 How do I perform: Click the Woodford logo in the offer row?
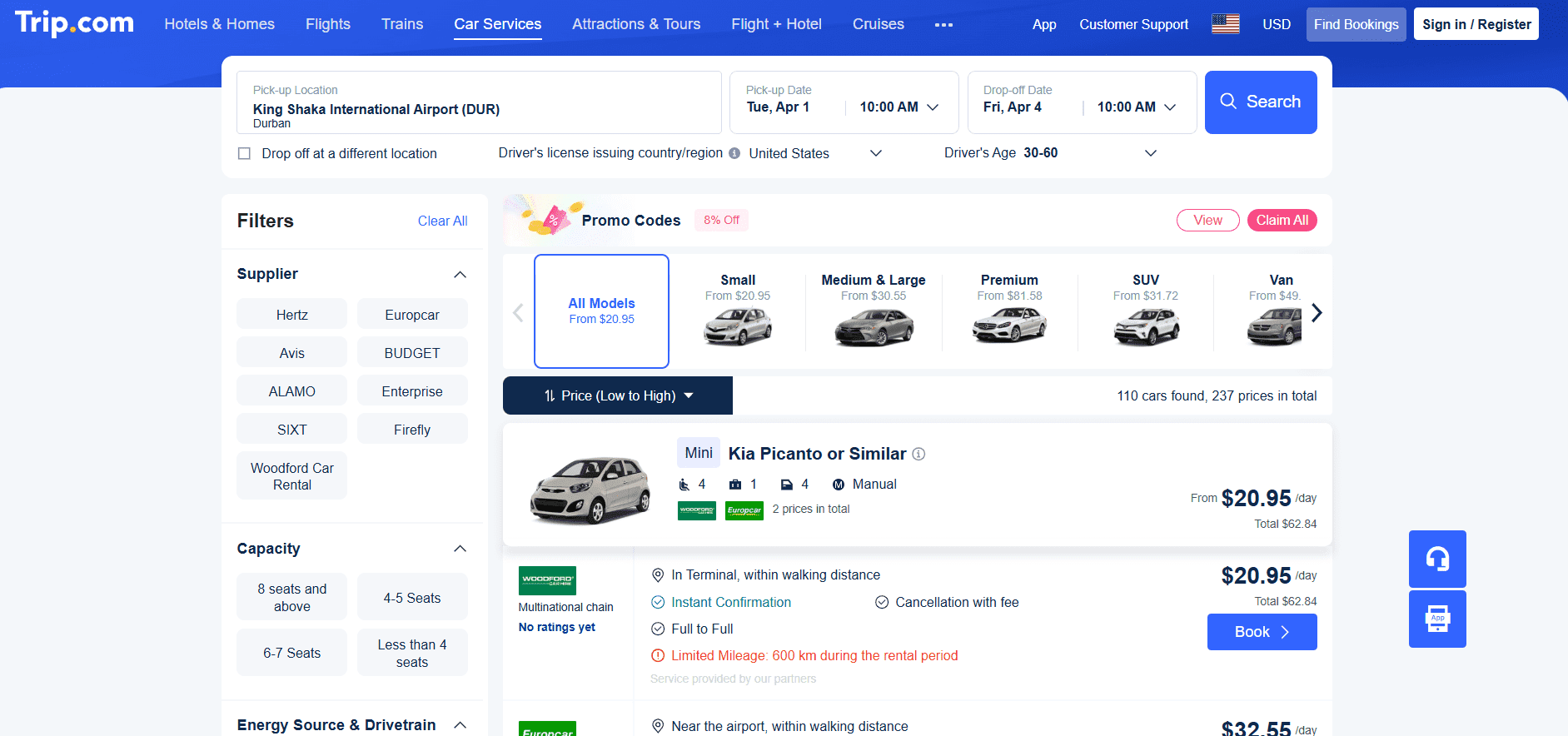coord(547,580)
